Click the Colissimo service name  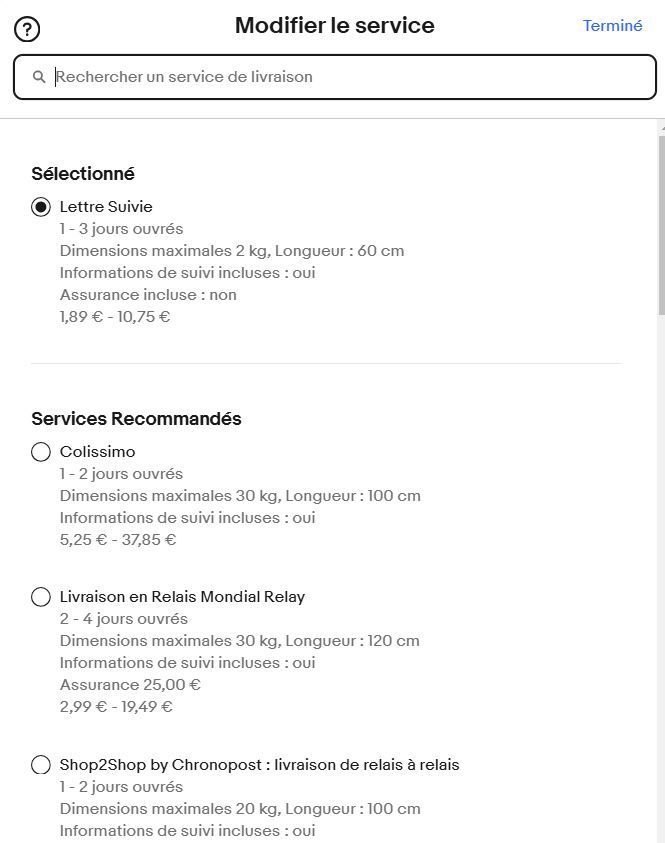[97, 452]
